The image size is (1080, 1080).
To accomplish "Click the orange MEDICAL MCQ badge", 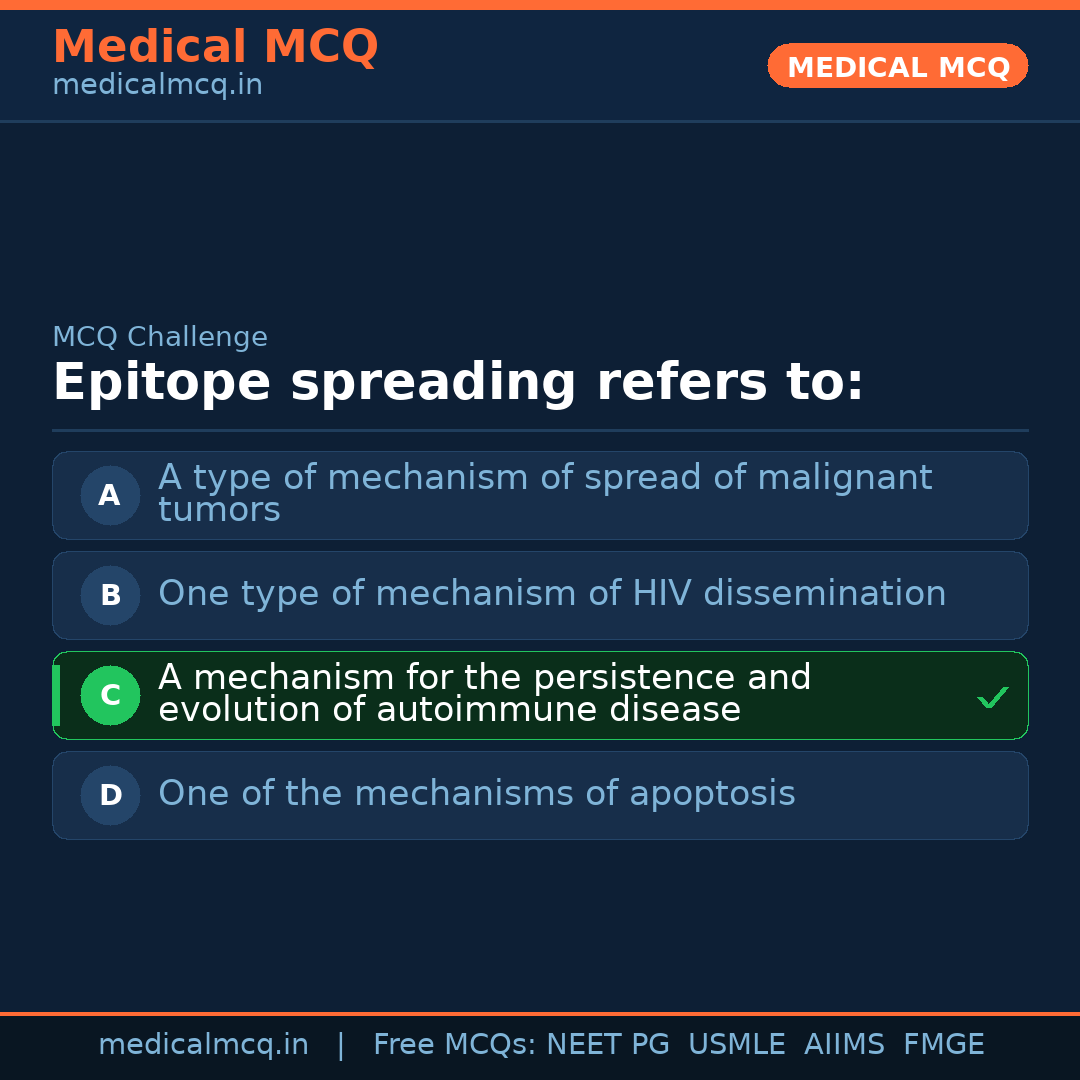I will coord(897,66).
